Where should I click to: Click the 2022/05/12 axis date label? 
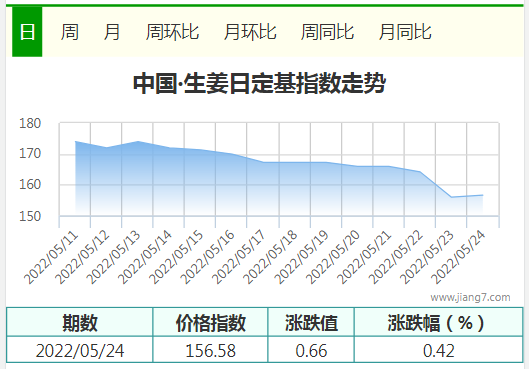click(x=83, y=257)
